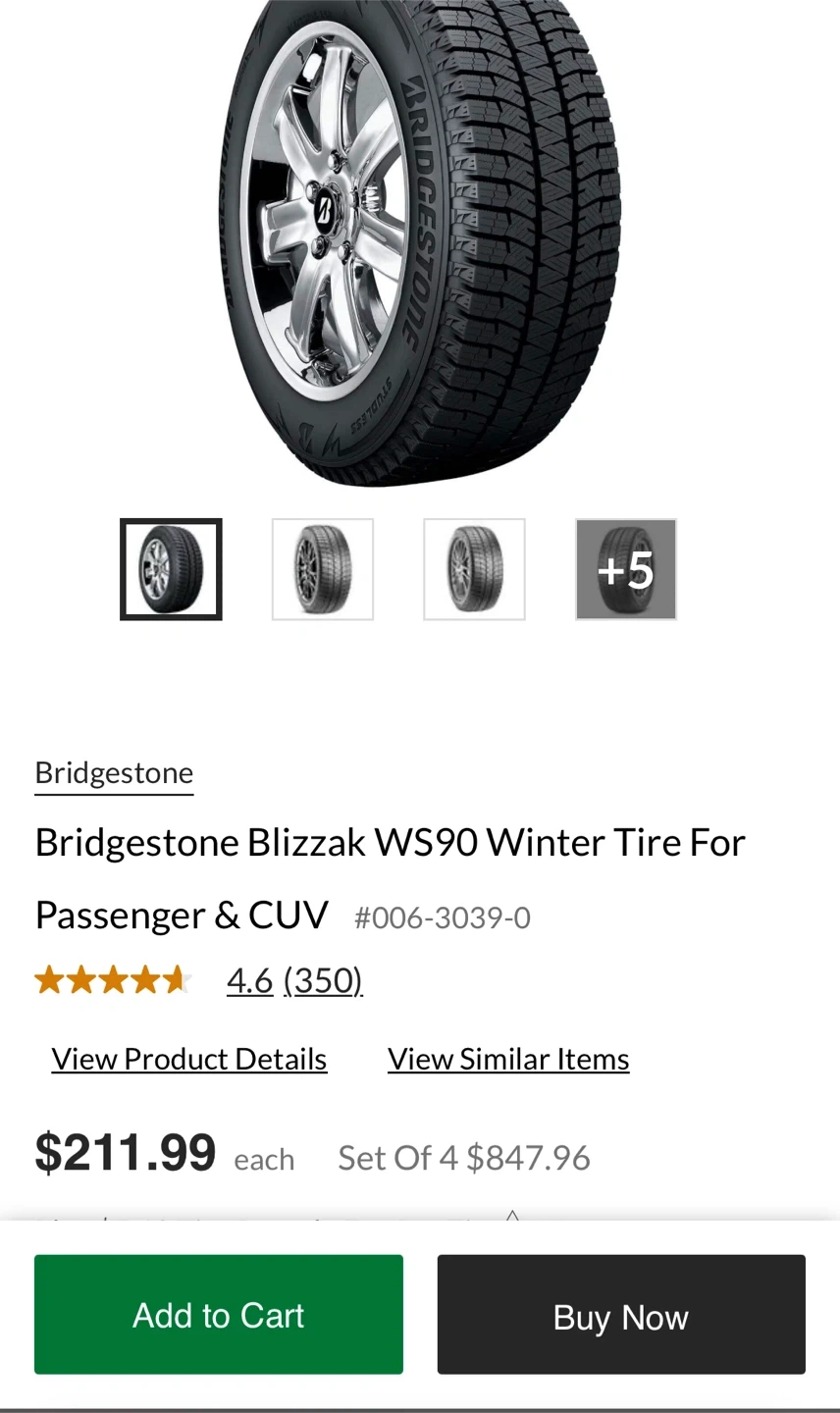The width and height of the screenshot is (840, 1413).
Task: Select the second tire thumbnail image
Action: (x=323, y=569)
